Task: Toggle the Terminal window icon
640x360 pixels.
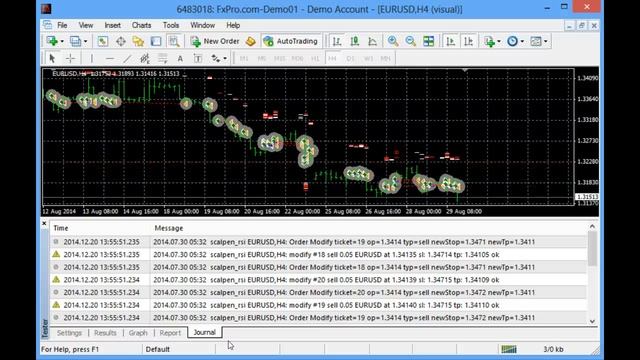Action: tap(156, 41)
